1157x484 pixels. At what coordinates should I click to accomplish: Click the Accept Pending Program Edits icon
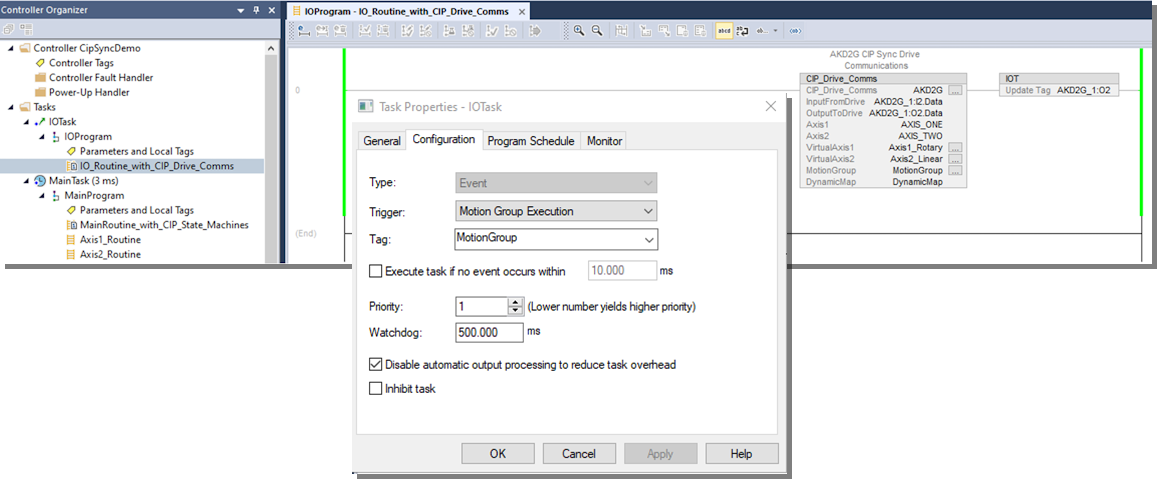407,31
